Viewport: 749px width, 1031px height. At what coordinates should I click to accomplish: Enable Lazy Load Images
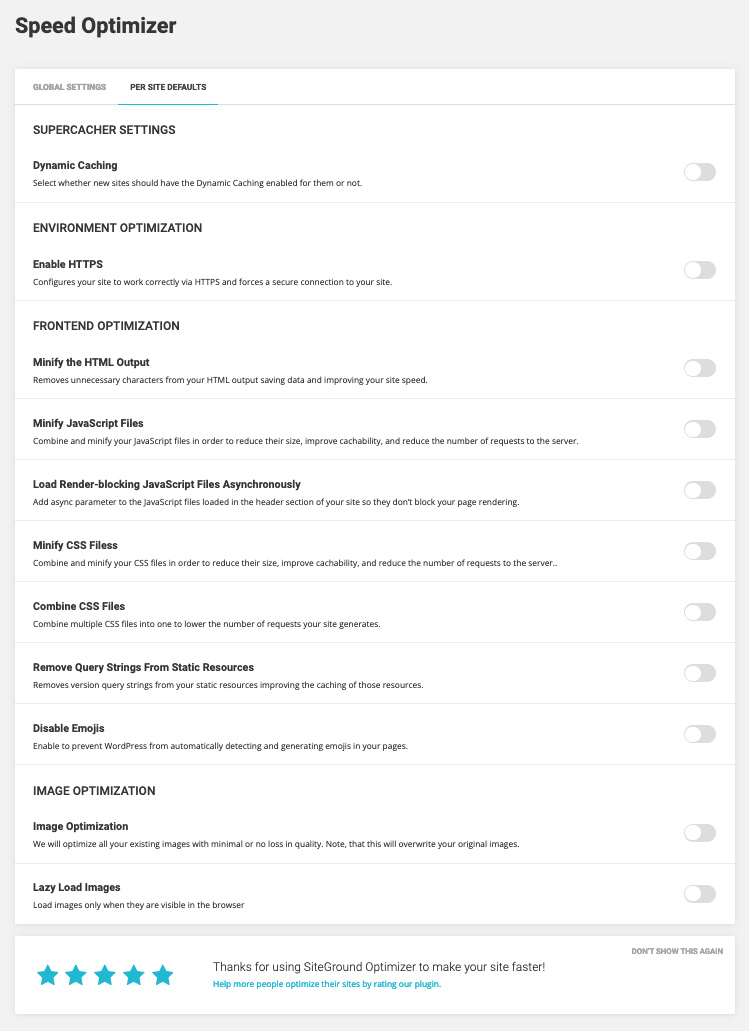[x=700, y=894]
